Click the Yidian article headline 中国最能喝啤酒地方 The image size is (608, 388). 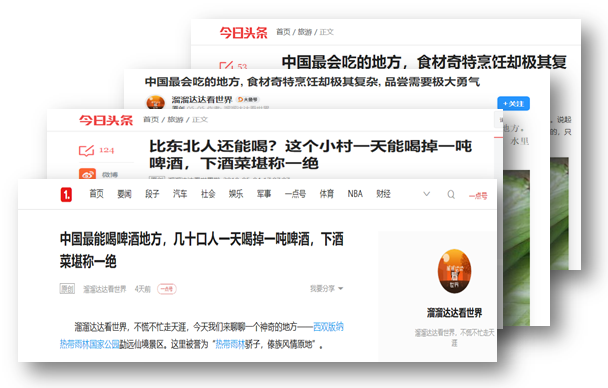(202, 250)
